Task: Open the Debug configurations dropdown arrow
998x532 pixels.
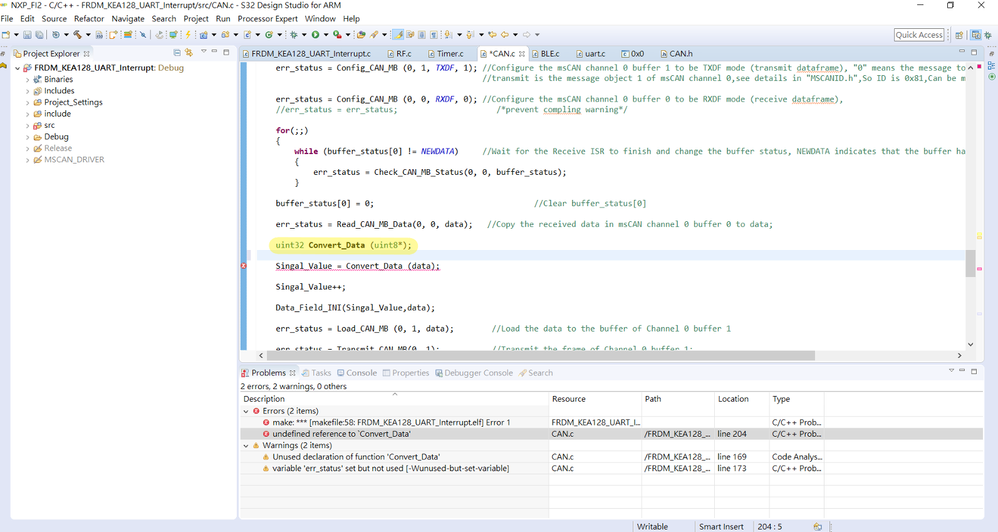Action: click(304, 34)
